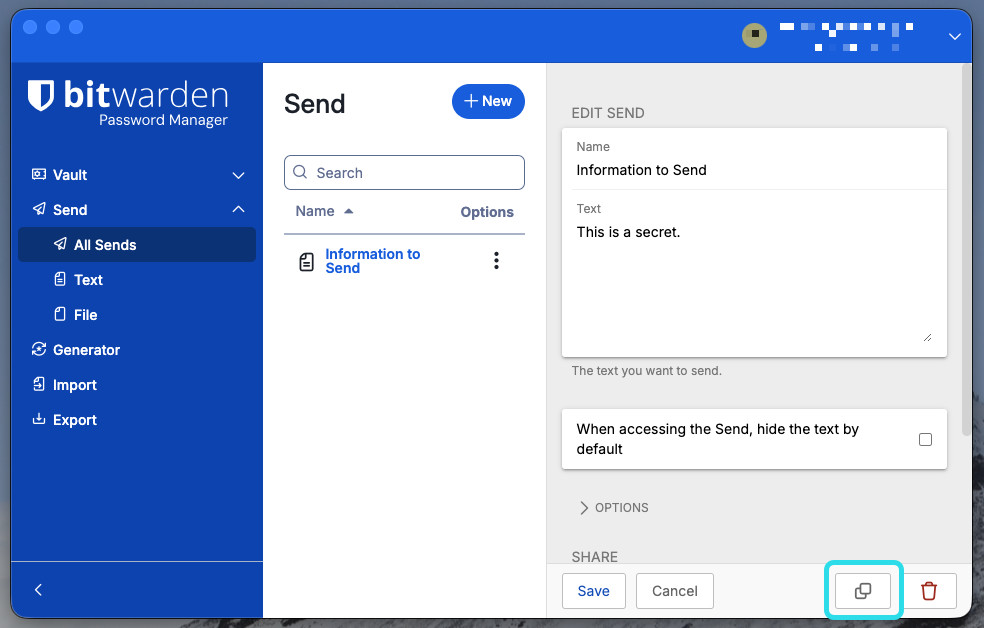984x628 pixels.
Task: Open the dropdown chevron in the top-right bar
Action: (x=954, y=36)
